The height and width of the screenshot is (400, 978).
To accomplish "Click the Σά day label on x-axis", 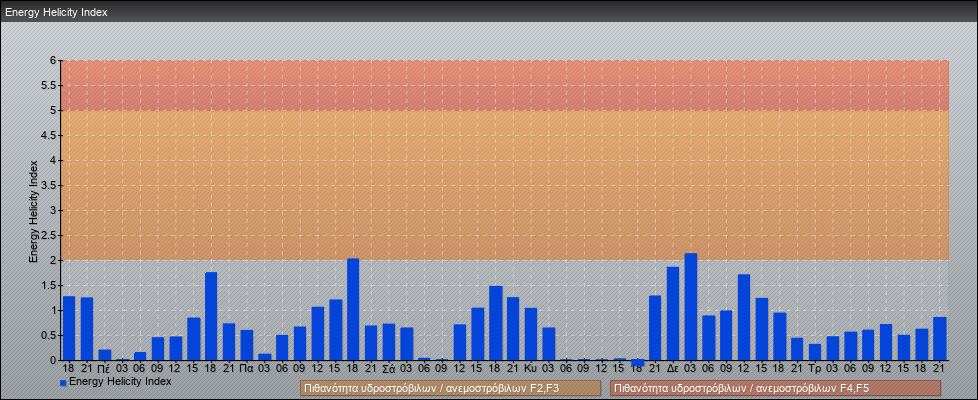I will (x=389, y=369).
